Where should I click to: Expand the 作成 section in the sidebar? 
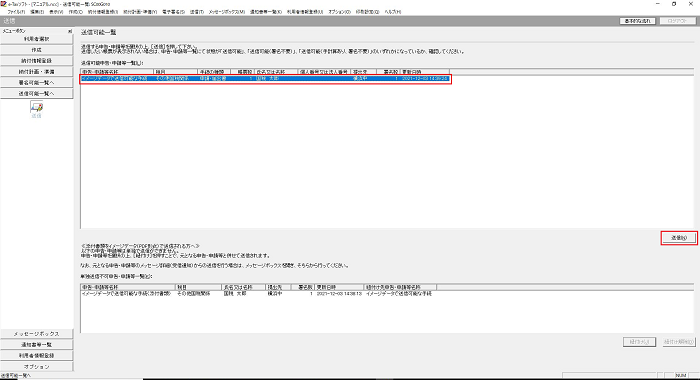pyautogui.click(x=37, y=50)
